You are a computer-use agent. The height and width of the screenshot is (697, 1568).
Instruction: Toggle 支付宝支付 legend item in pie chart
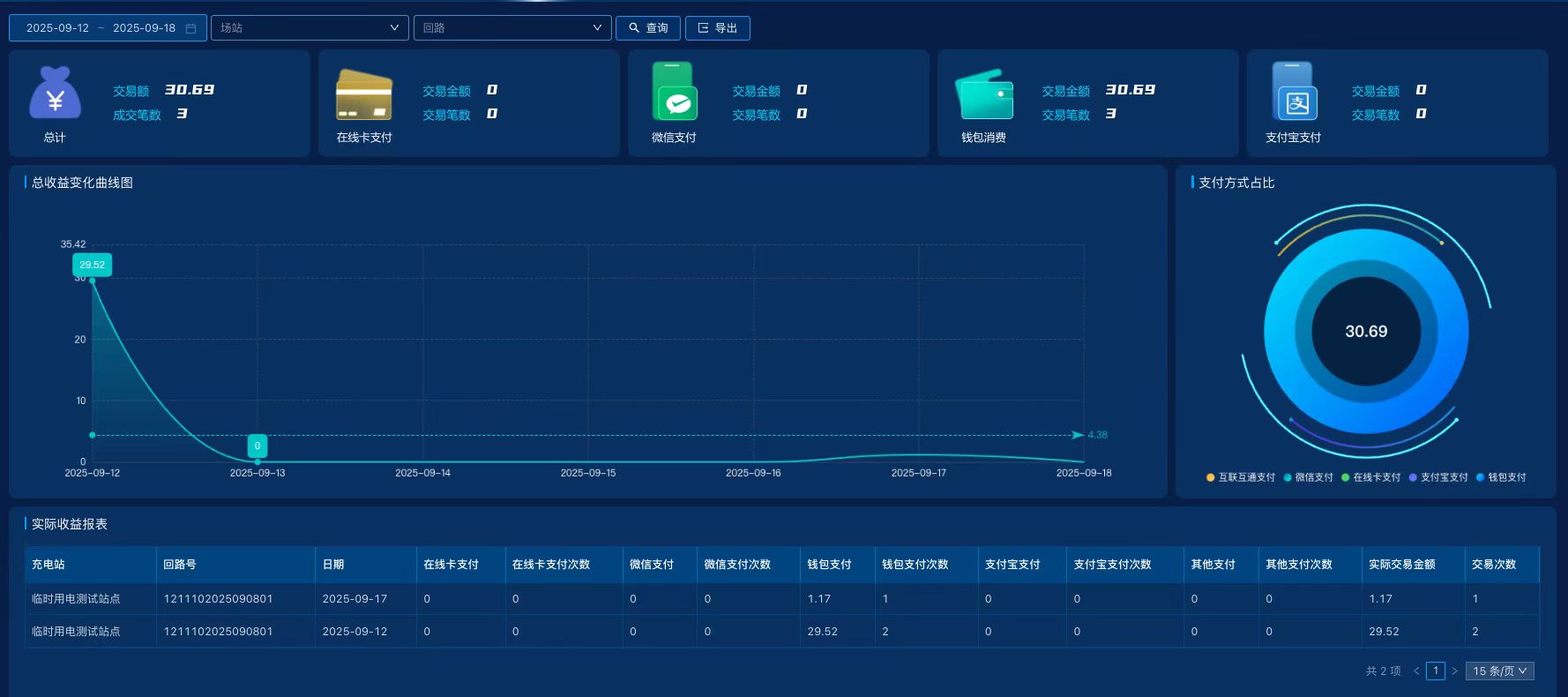tap(1438, 477)
